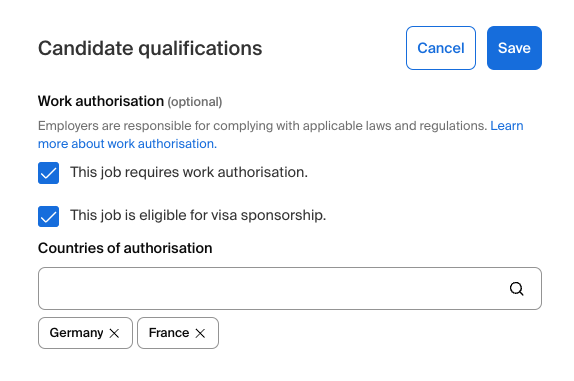Focus the countries of authorisation search field
574x381 pixels.
(290, 288)
